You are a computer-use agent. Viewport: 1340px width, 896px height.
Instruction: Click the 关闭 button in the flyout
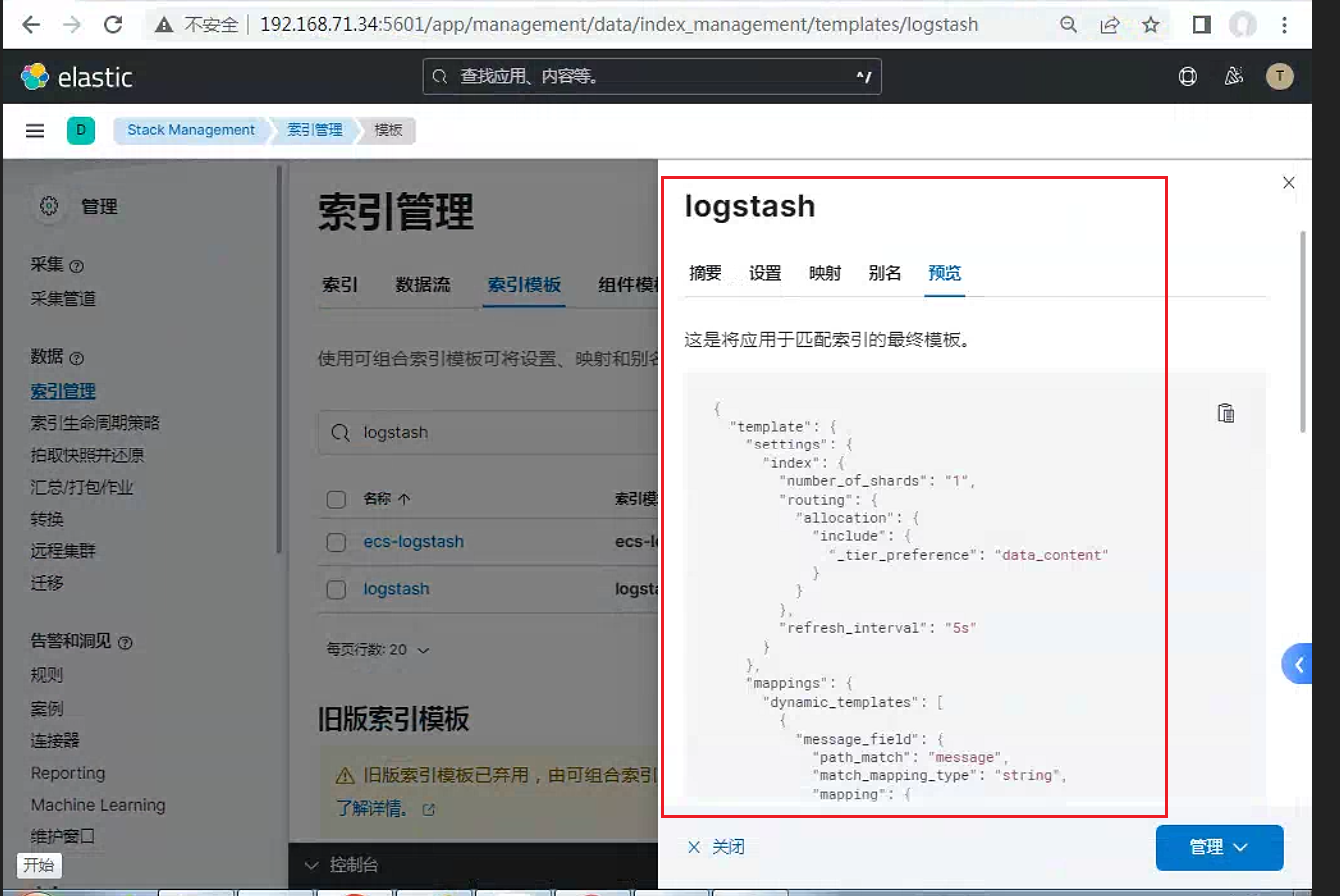717,847
